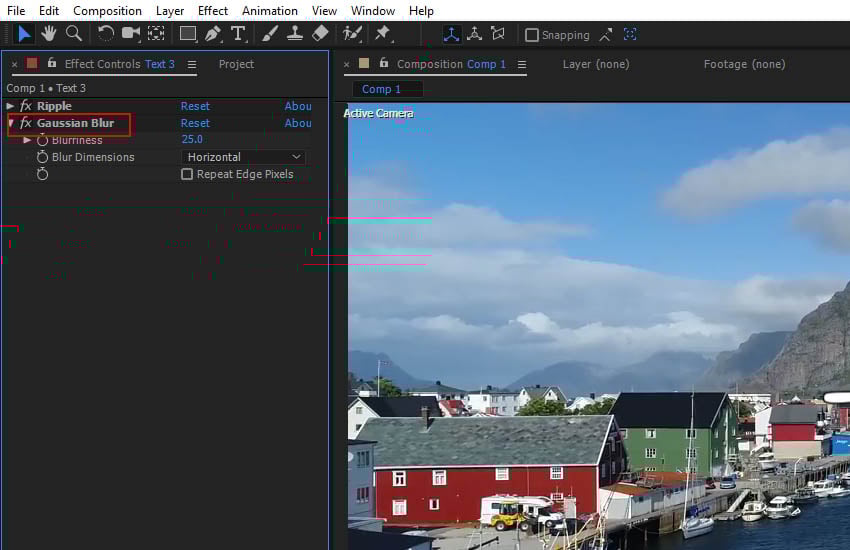Image resolution: width=850 pixels, height=550 pixels.
Task: Select the Hand tool
Action: pyautogui.click(x=48, y=34)
